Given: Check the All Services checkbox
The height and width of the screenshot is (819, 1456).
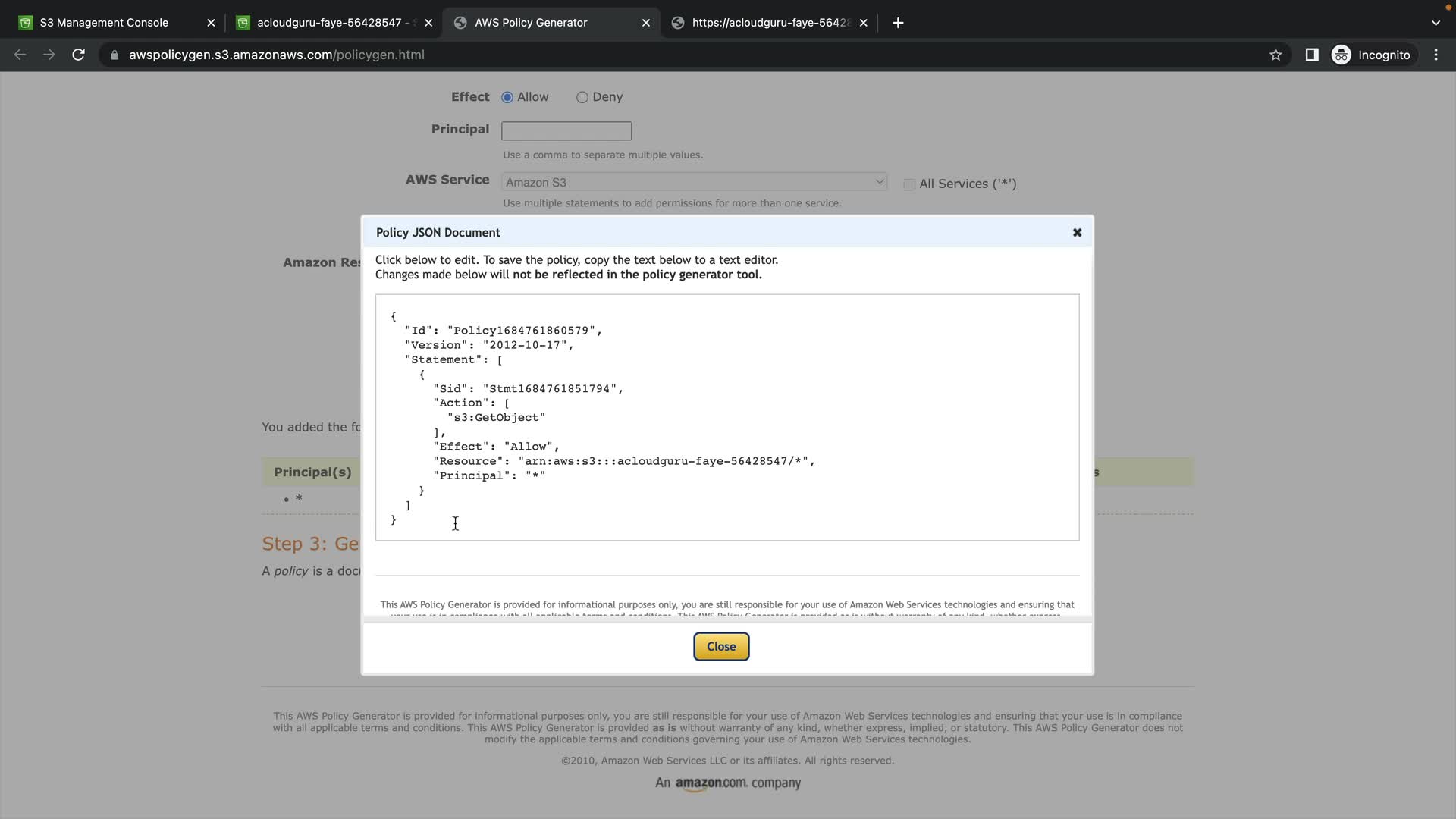Looking at the screenshot, I should (908, 184).
